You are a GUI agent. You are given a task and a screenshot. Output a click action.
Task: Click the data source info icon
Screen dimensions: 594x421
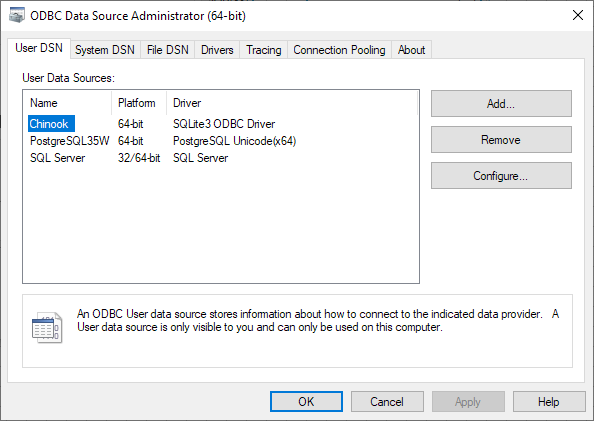tap(47, 327)
